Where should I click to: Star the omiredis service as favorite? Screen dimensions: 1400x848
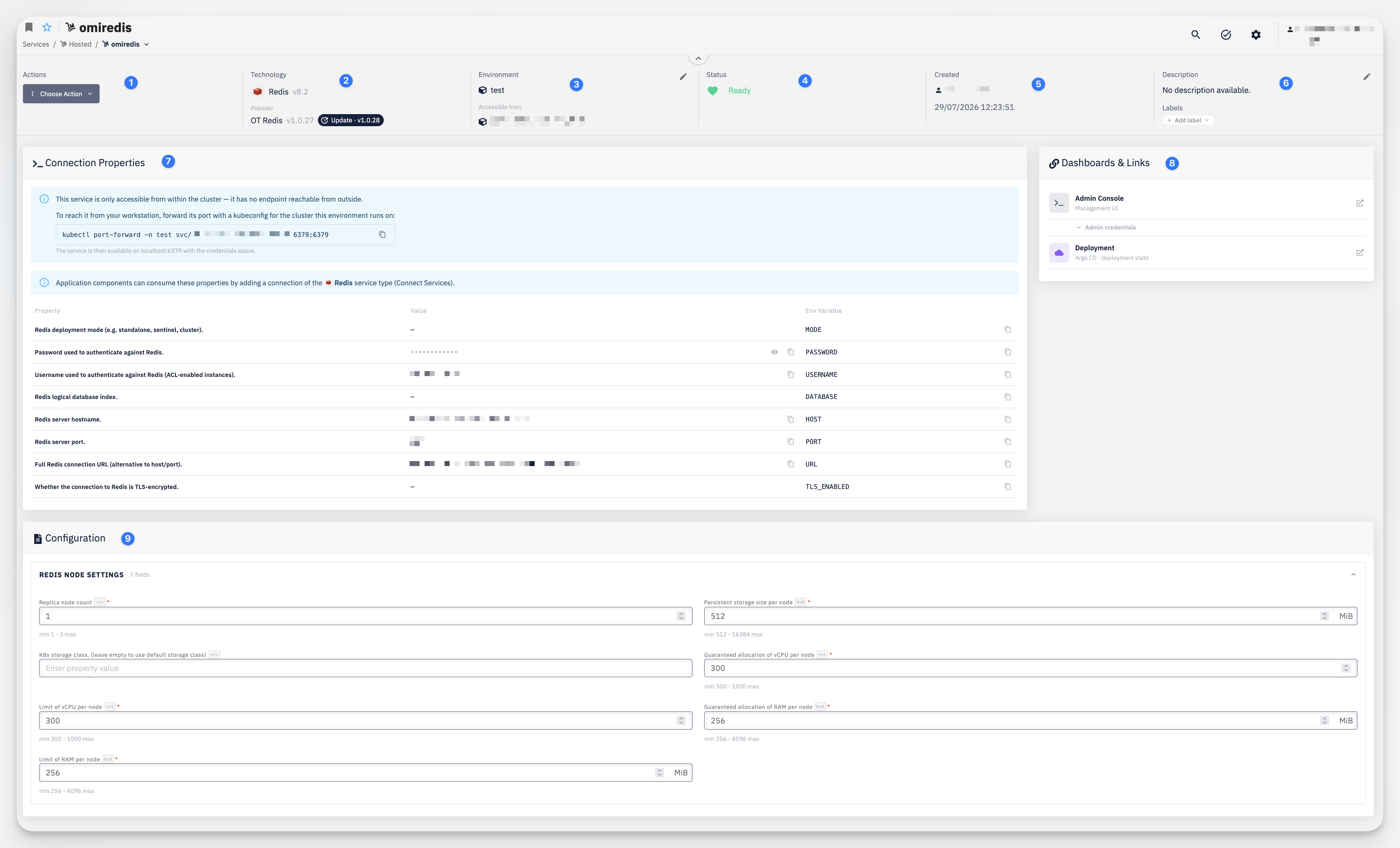pyautogui.click(x=47, y=27)
